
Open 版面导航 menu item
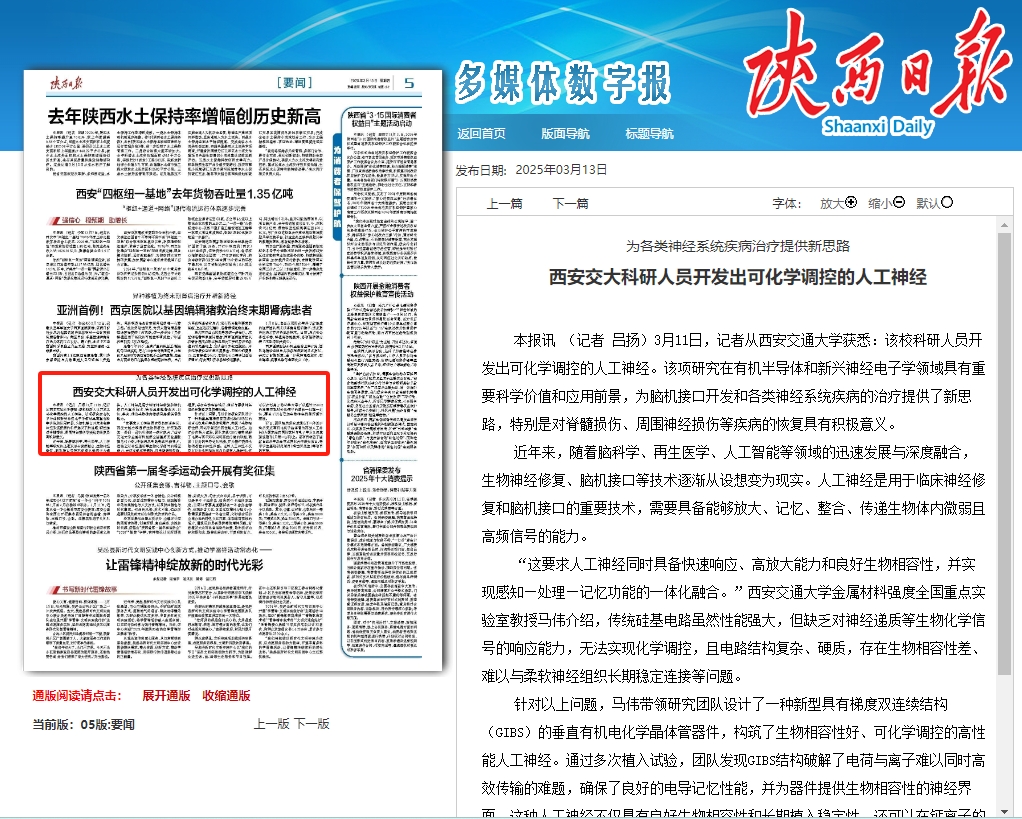pos(565,134)
